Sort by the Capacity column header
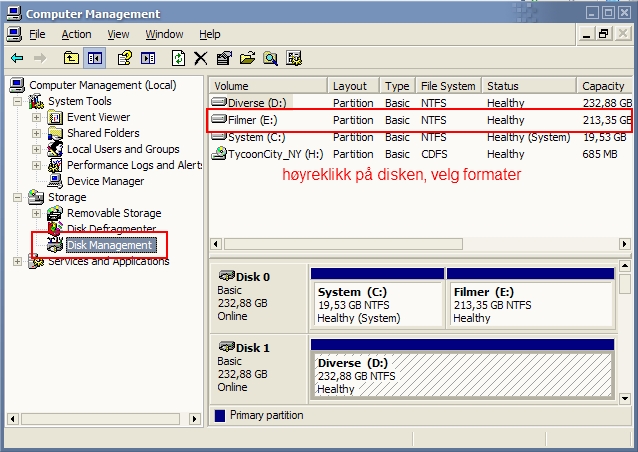This screenshot has height=452, width=638. (604, 86)
